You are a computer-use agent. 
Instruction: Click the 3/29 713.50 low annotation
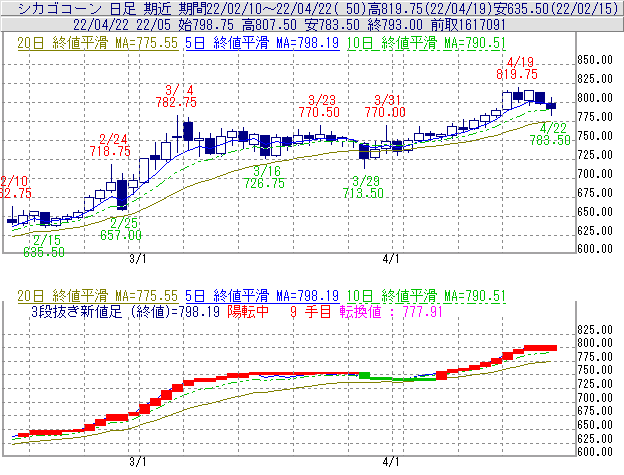[x=363, y=187]
